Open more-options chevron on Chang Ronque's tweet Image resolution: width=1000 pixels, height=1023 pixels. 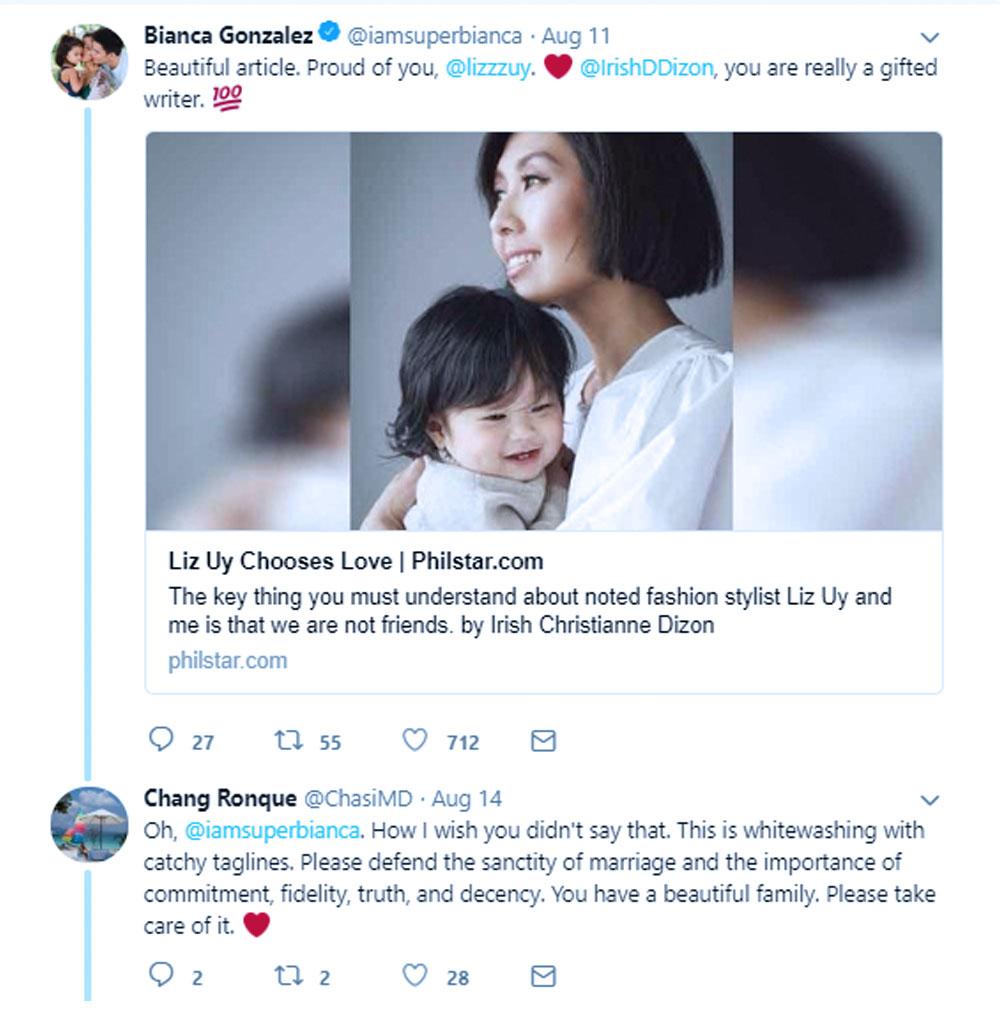click(930, 801)
